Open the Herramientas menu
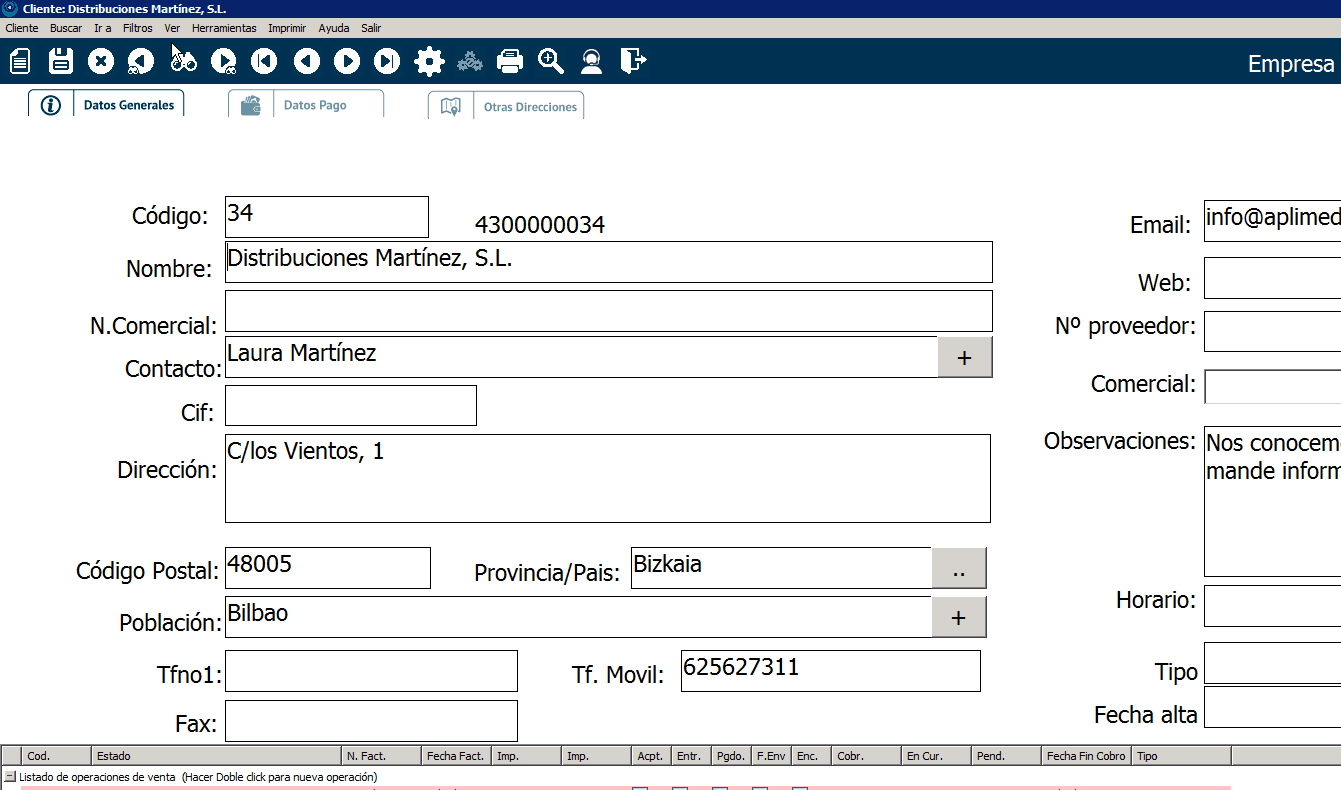 (224, 28)
